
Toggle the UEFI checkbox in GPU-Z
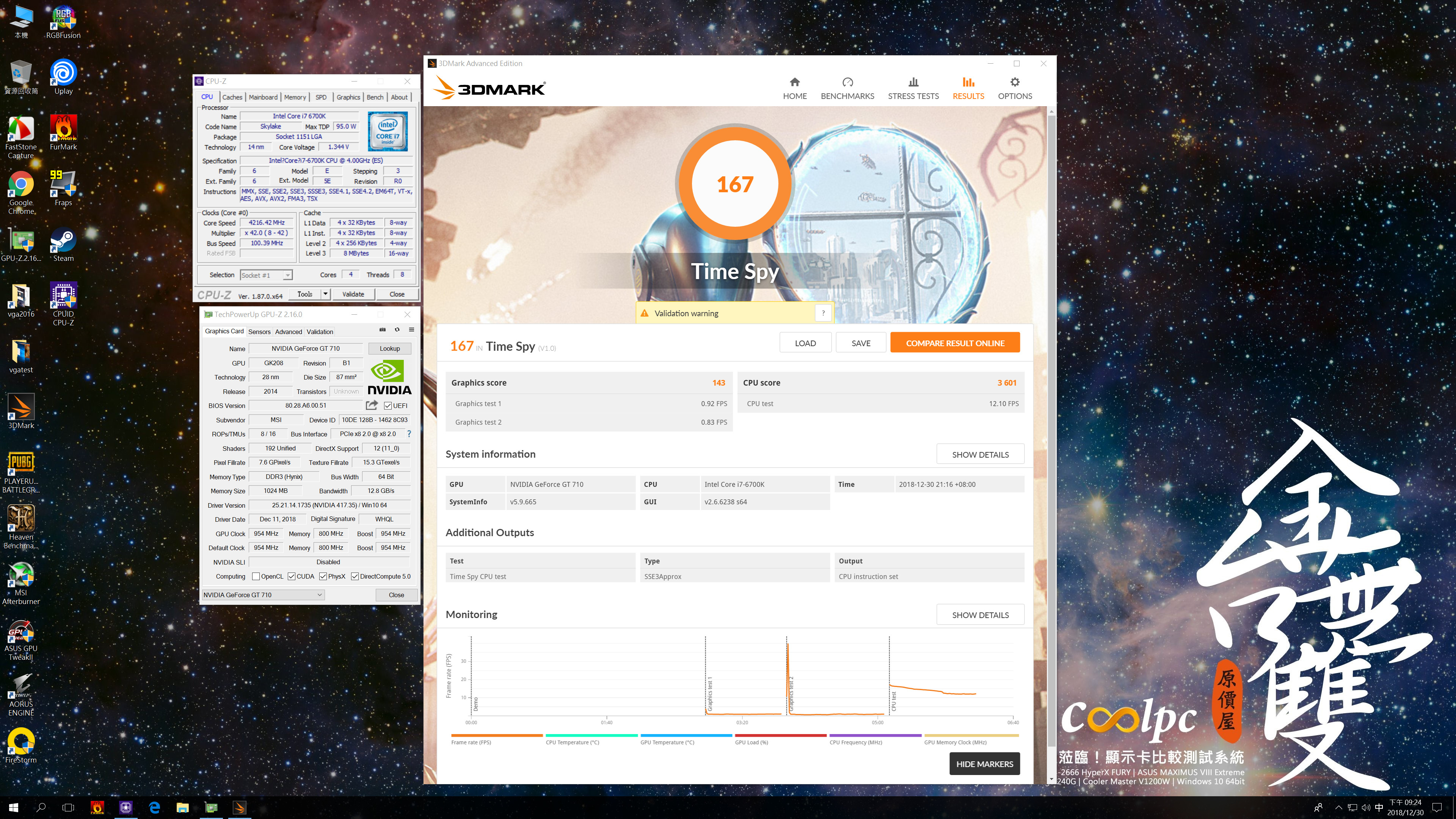coord(388,406)
